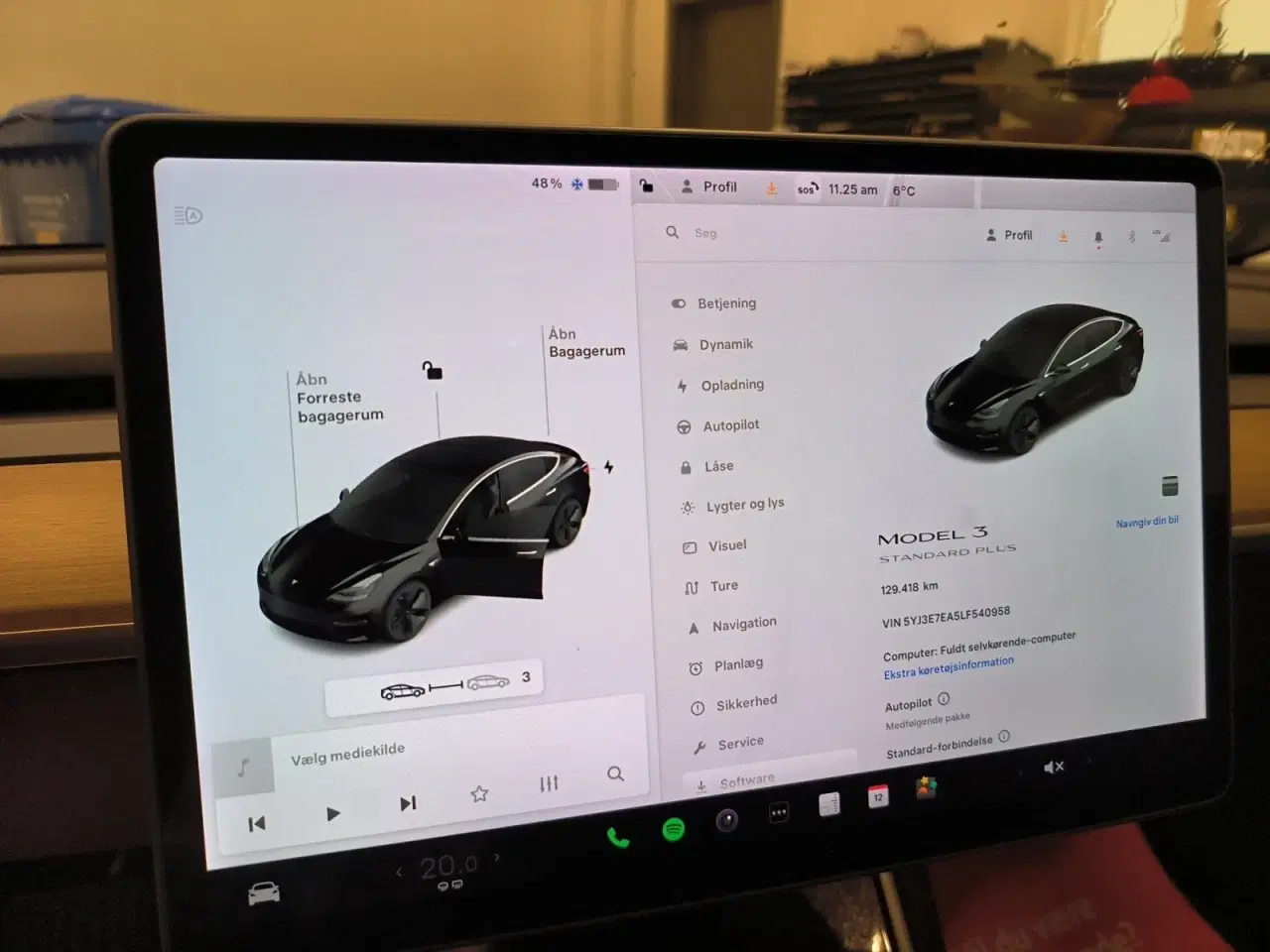Open the all apps three-dots launcher
The image size is (1270, 952).
[x=779, y=813]
